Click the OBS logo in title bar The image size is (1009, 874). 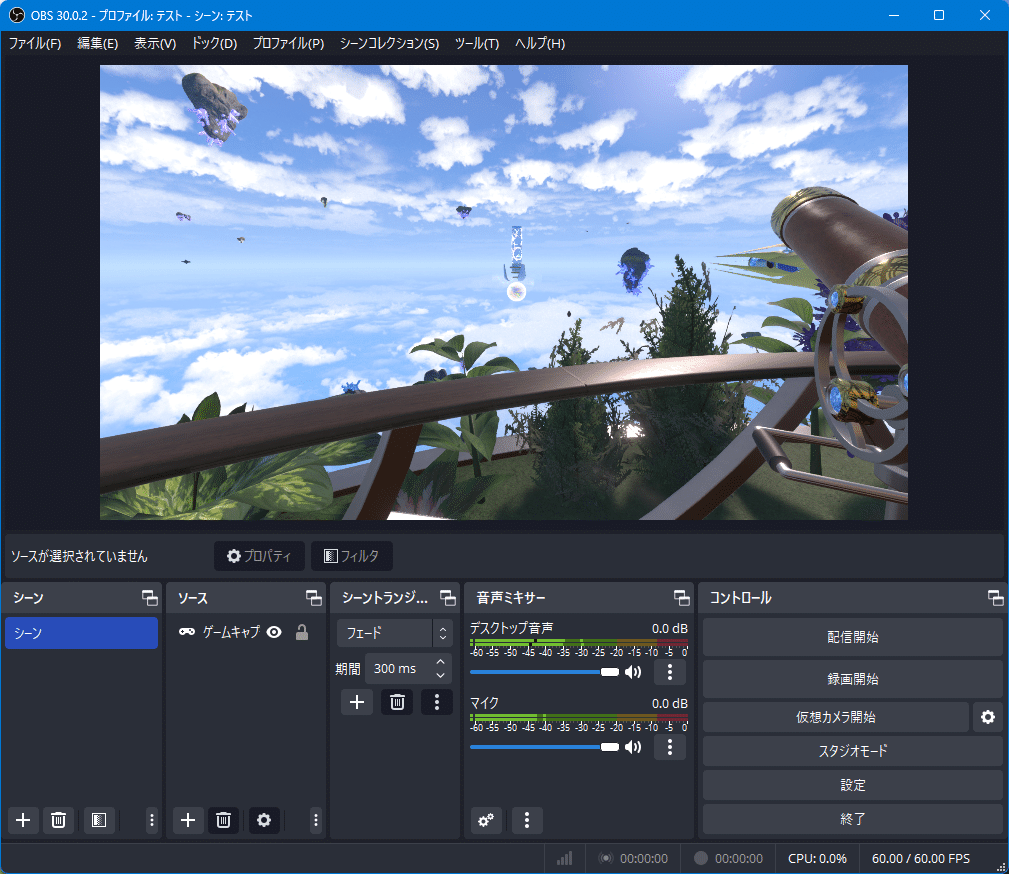coord(16,15)
